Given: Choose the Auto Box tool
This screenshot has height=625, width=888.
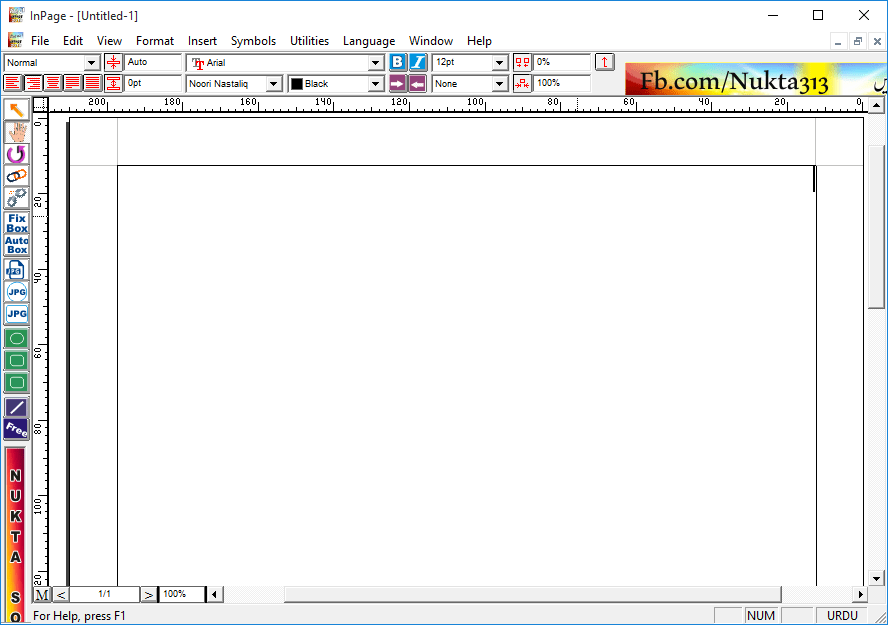Looking at the screenshot, I should pos(16,245).
